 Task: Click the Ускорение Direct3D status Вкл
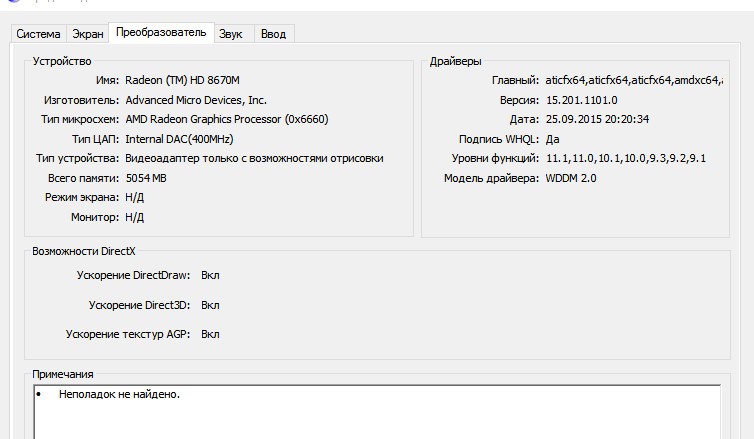coord(210,305)
